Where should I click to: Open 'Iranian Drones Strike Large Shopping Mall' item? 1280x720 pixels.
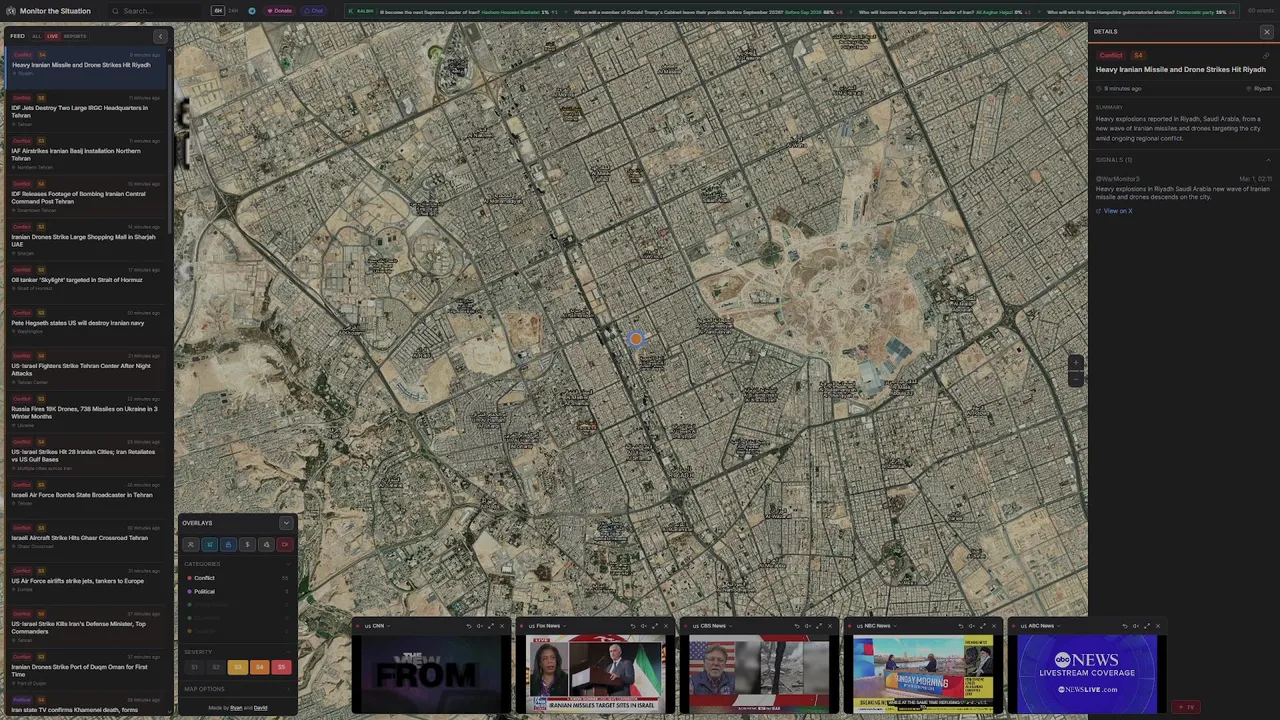click(x=85, y=240)
